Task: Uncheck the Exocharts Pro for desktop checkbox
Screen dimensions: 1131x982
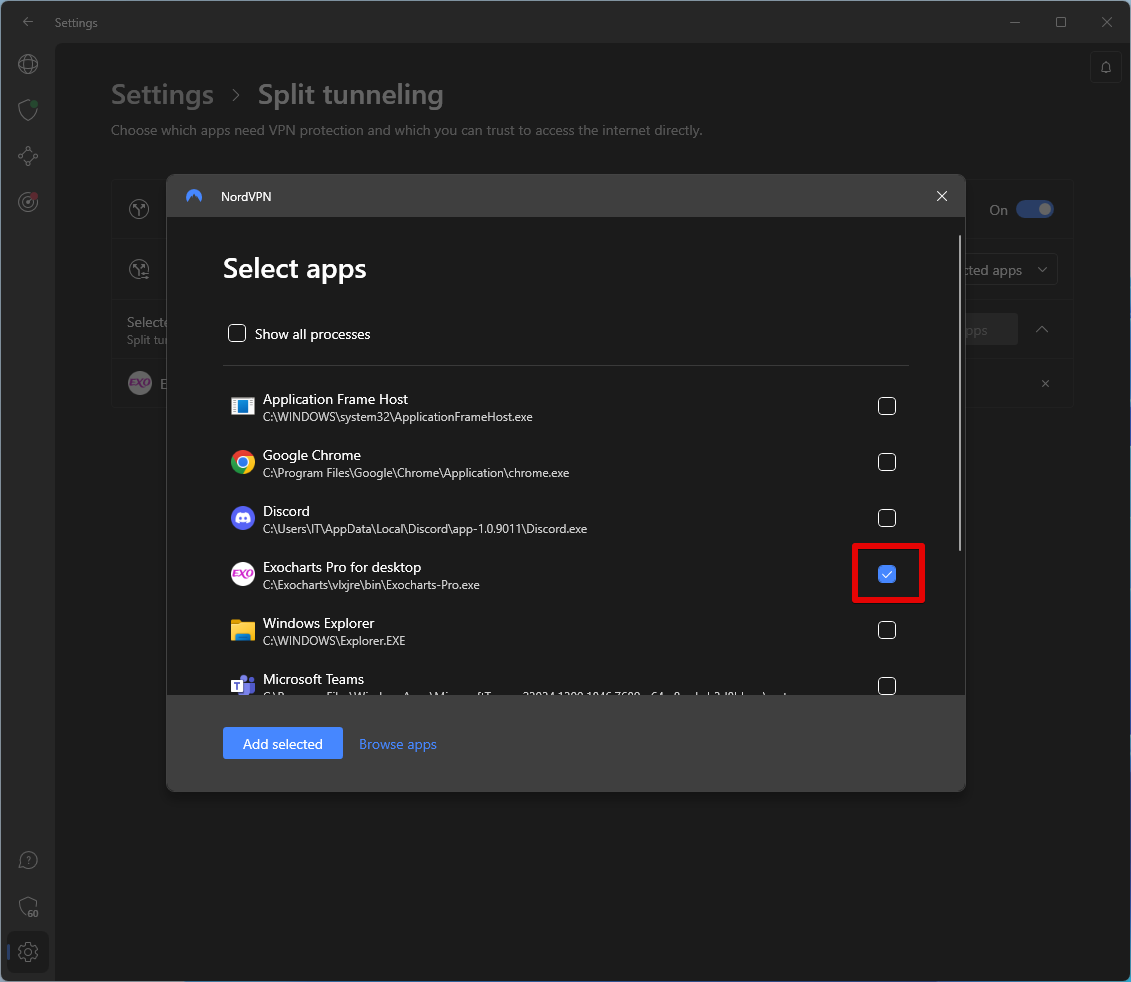Action: coord(886,574)
